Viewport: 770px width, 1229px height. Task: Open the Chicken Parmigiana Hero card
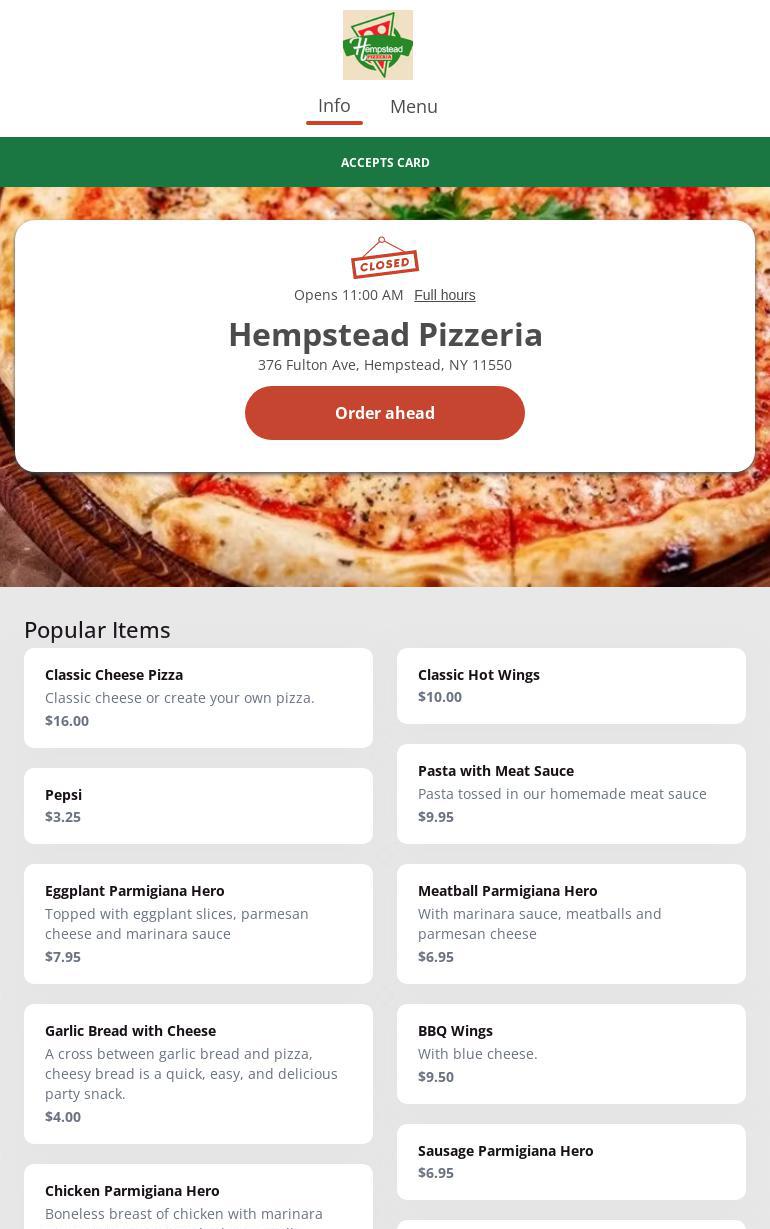[198, 1198]
